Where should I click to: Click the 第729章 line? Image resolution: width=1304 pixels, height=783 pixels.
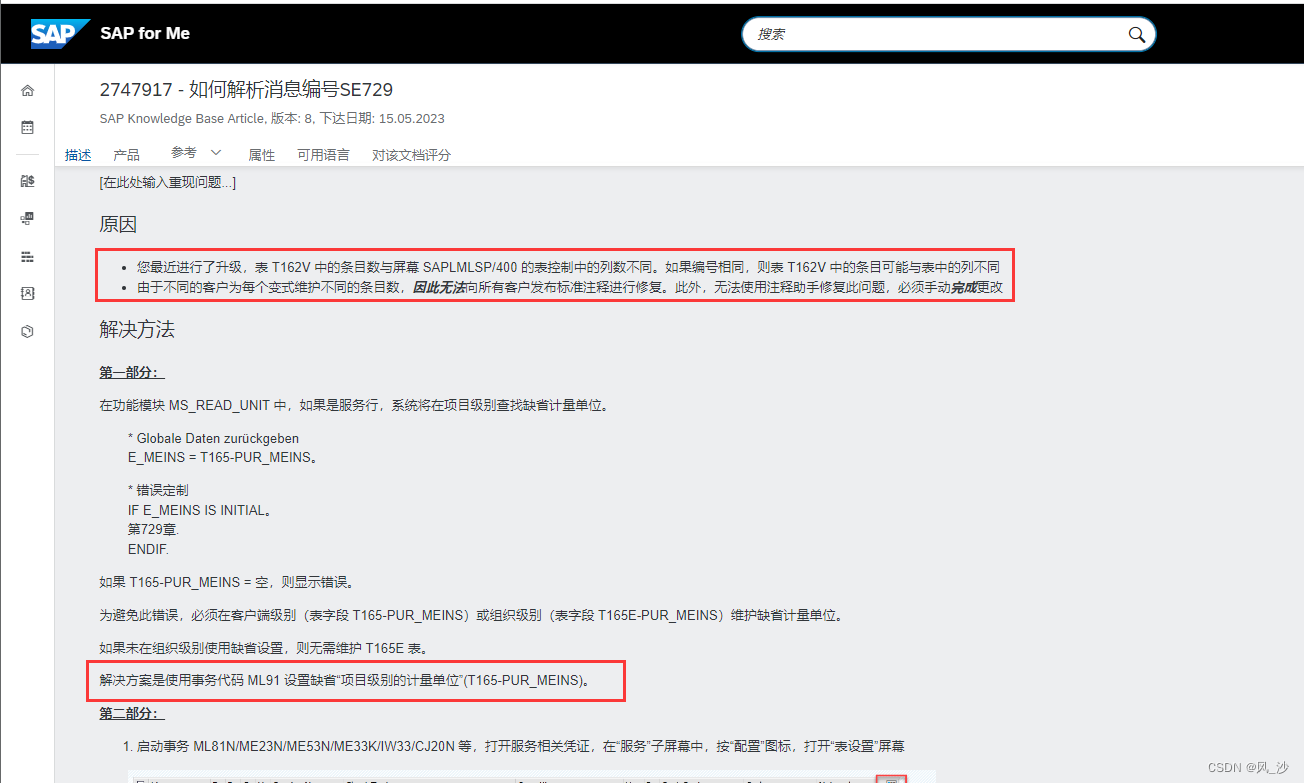coord(153,530)
